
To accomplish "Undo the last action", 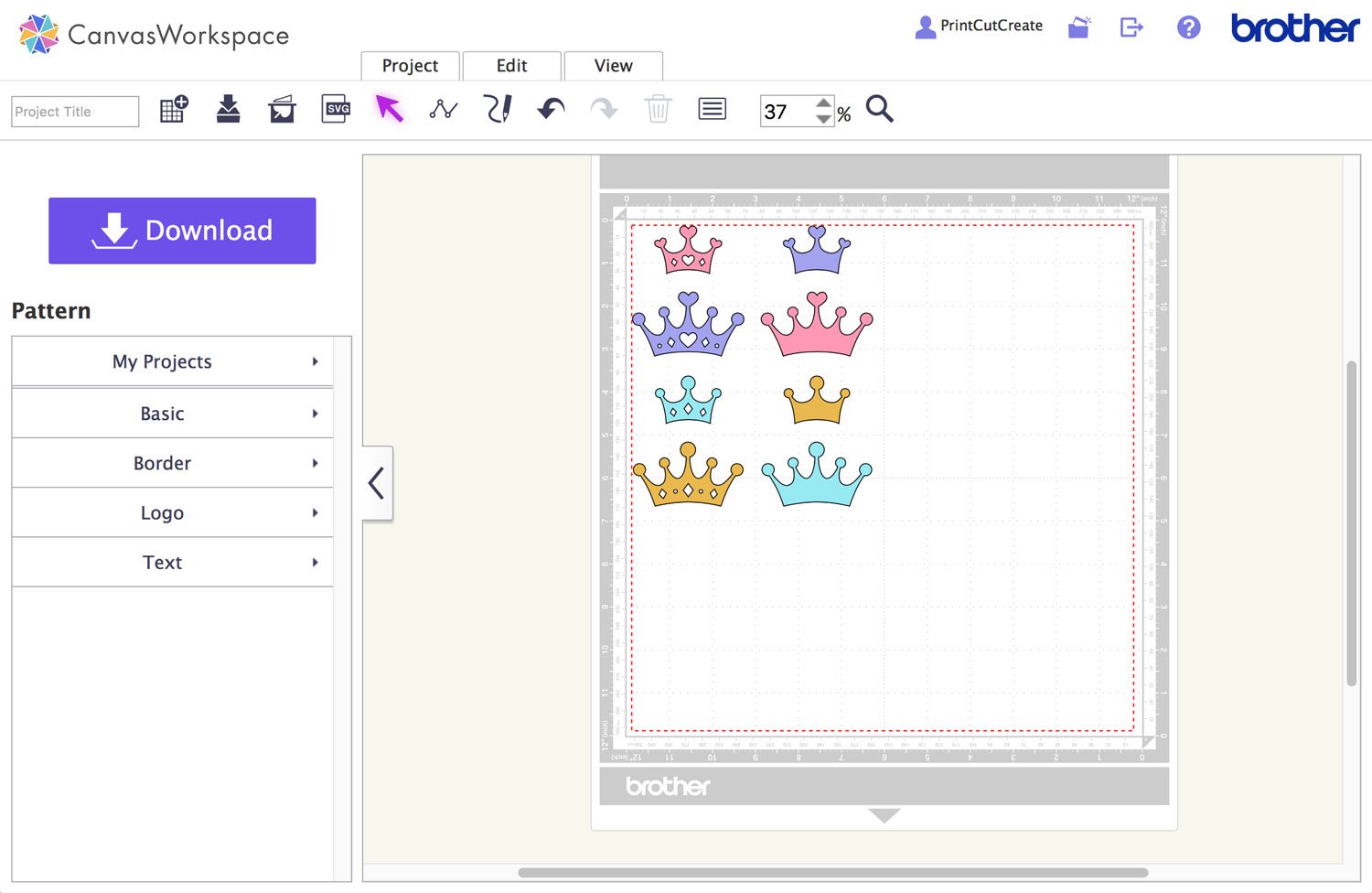I will tap(550, 109).
